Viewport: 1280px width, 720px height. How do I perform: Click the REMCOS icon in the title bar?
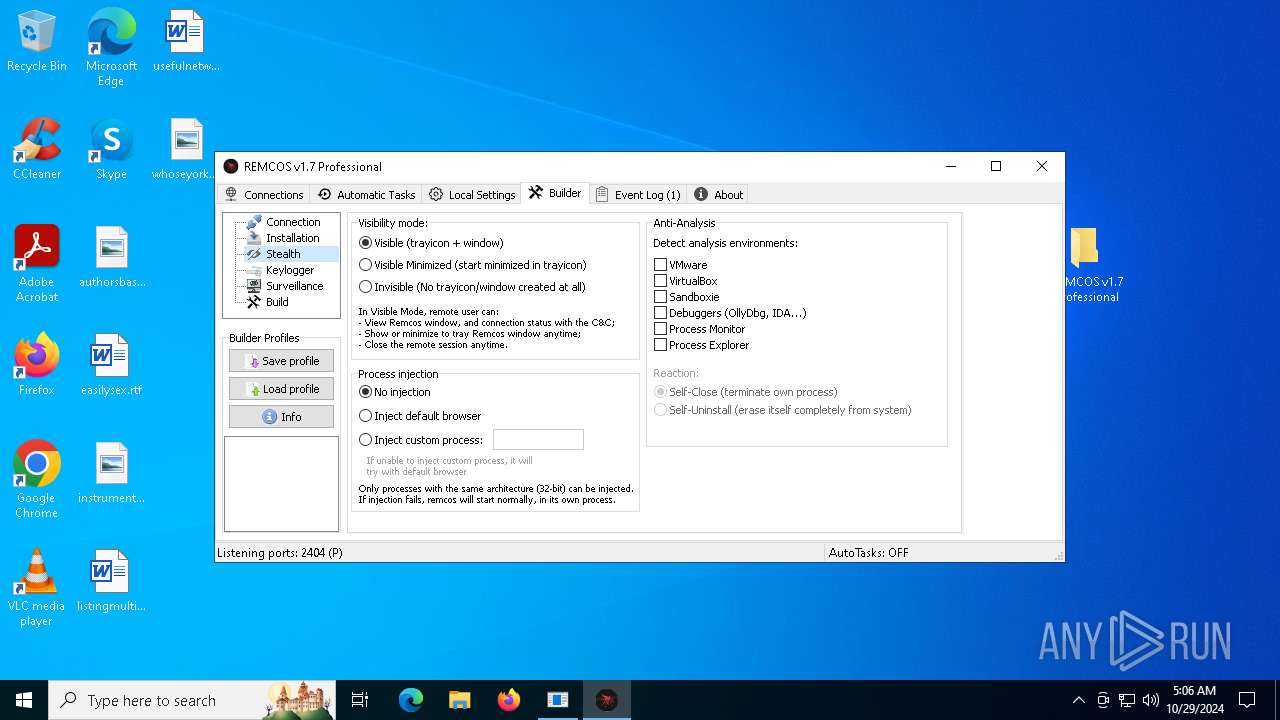click(231, 167)
